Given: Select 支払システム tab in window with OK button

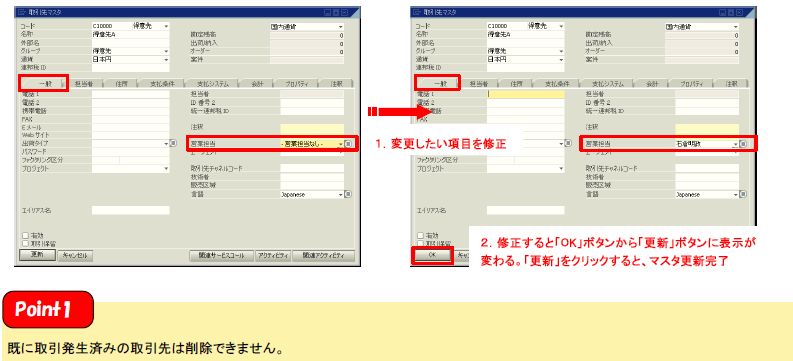Looking at the screenshot, I should point(607,84).
